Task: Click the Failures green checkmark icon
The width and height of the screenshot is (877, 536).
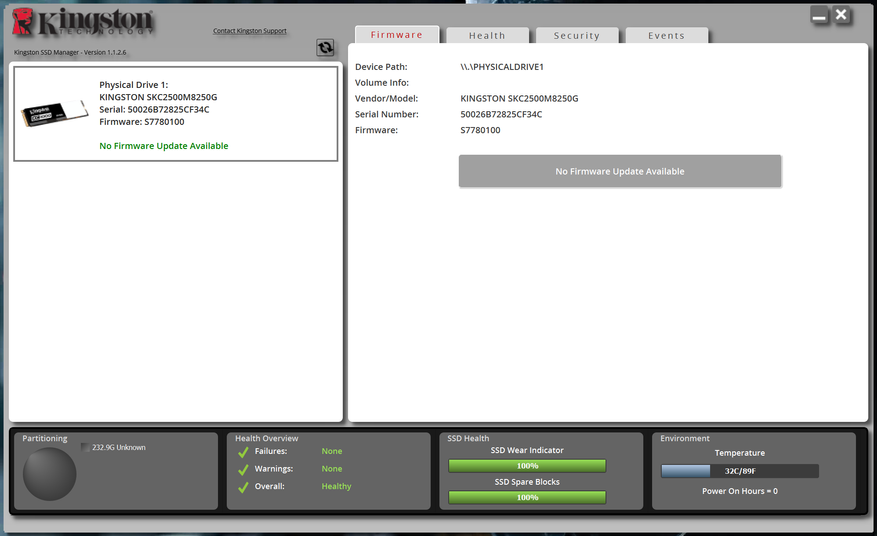Action: point(243,452)
